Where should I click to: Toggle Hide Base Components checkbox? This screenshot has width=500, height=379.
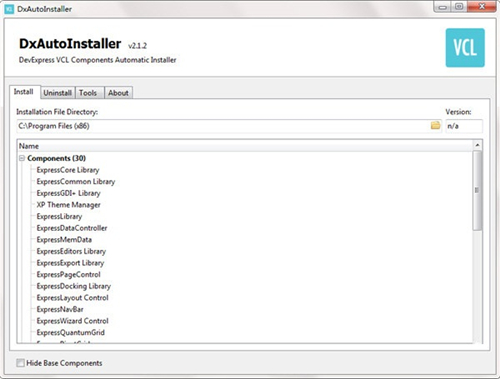20,363
